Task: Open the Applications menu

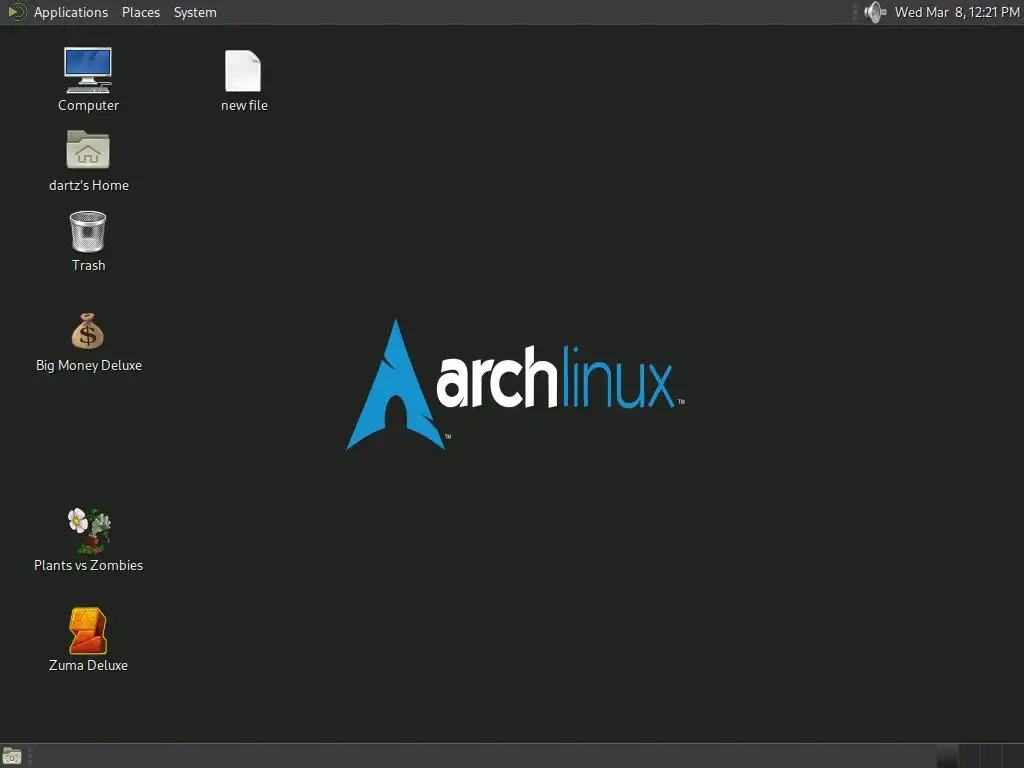Action: 71,12
